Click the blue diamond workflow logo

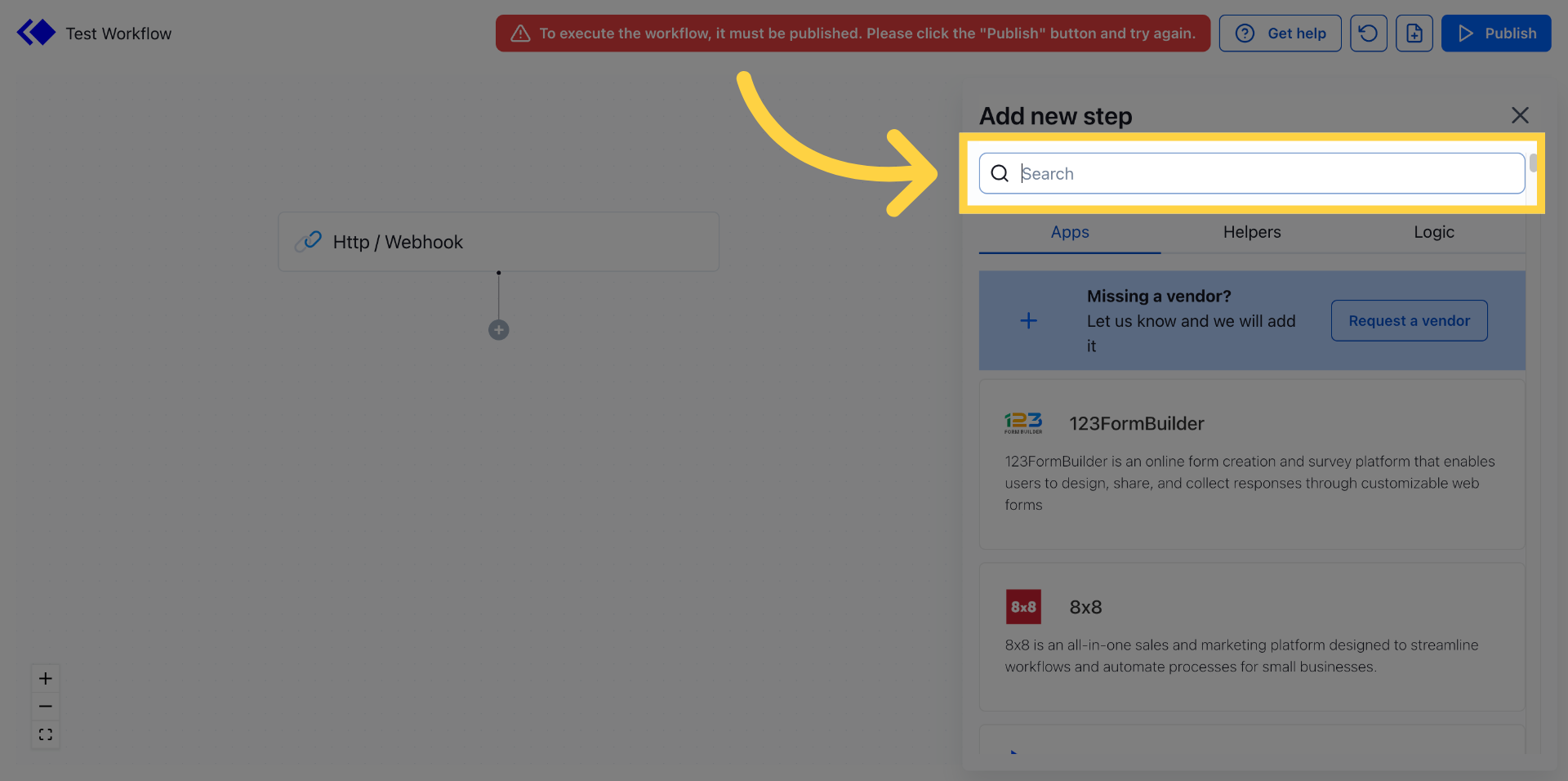pyautogui.click(x=36, y=32)
